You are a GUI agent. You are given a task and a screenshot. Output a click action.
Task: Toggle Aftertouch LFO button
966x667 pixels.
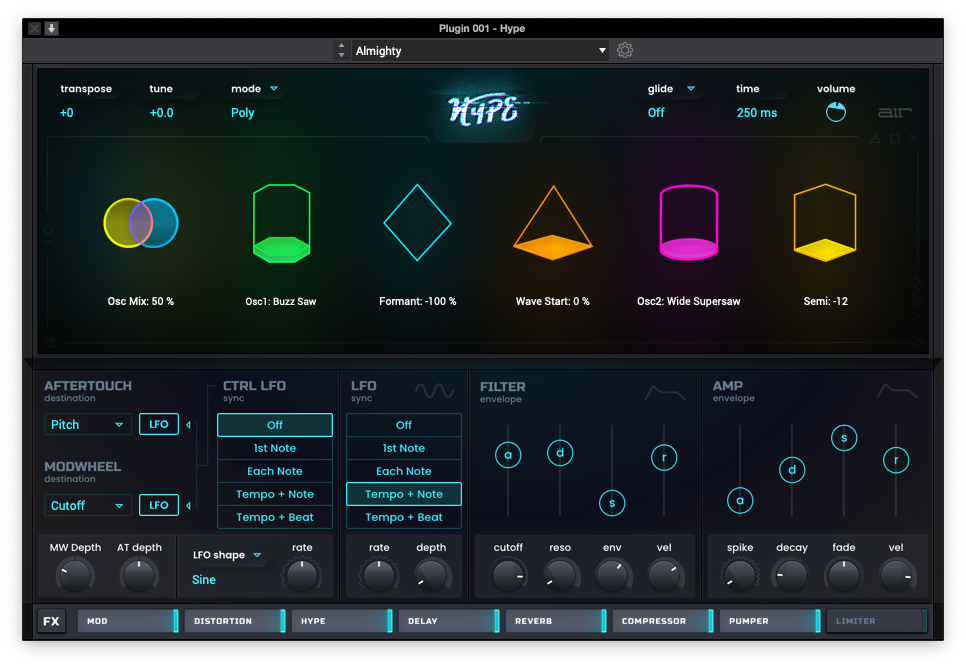coord(159,424)
